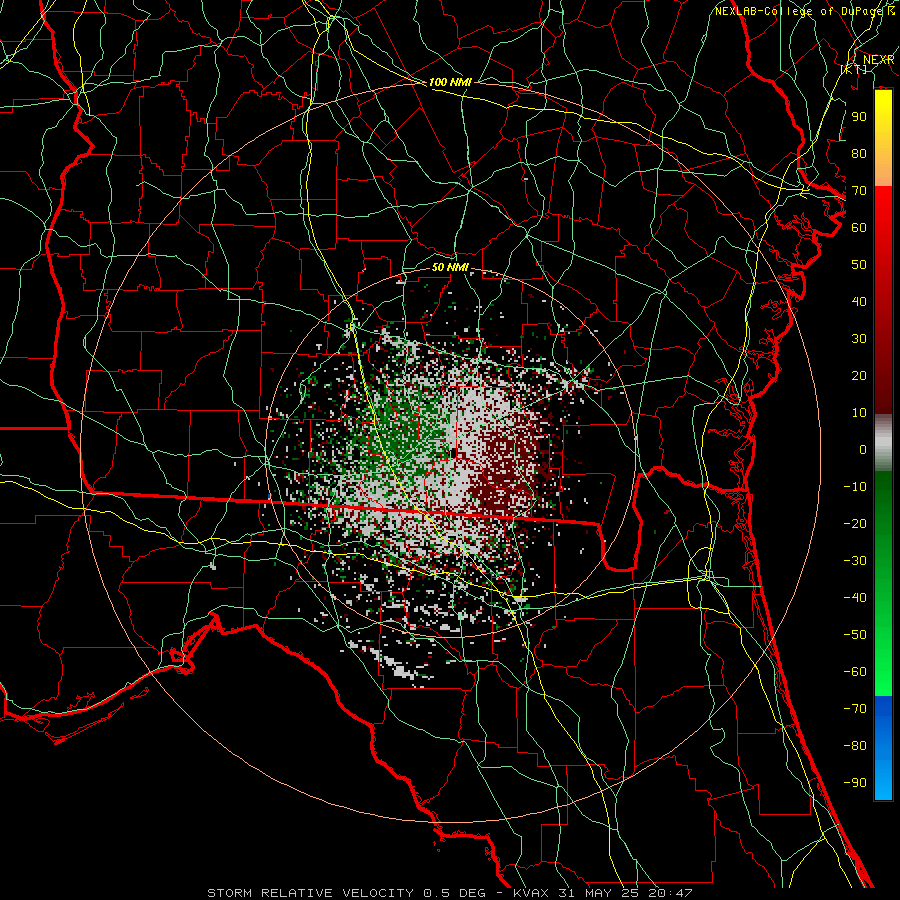This screenshot has height=900, width=900.
Task: Click the "0.5 DEG" elevation angle in caption
Action: tap(454, 893)
